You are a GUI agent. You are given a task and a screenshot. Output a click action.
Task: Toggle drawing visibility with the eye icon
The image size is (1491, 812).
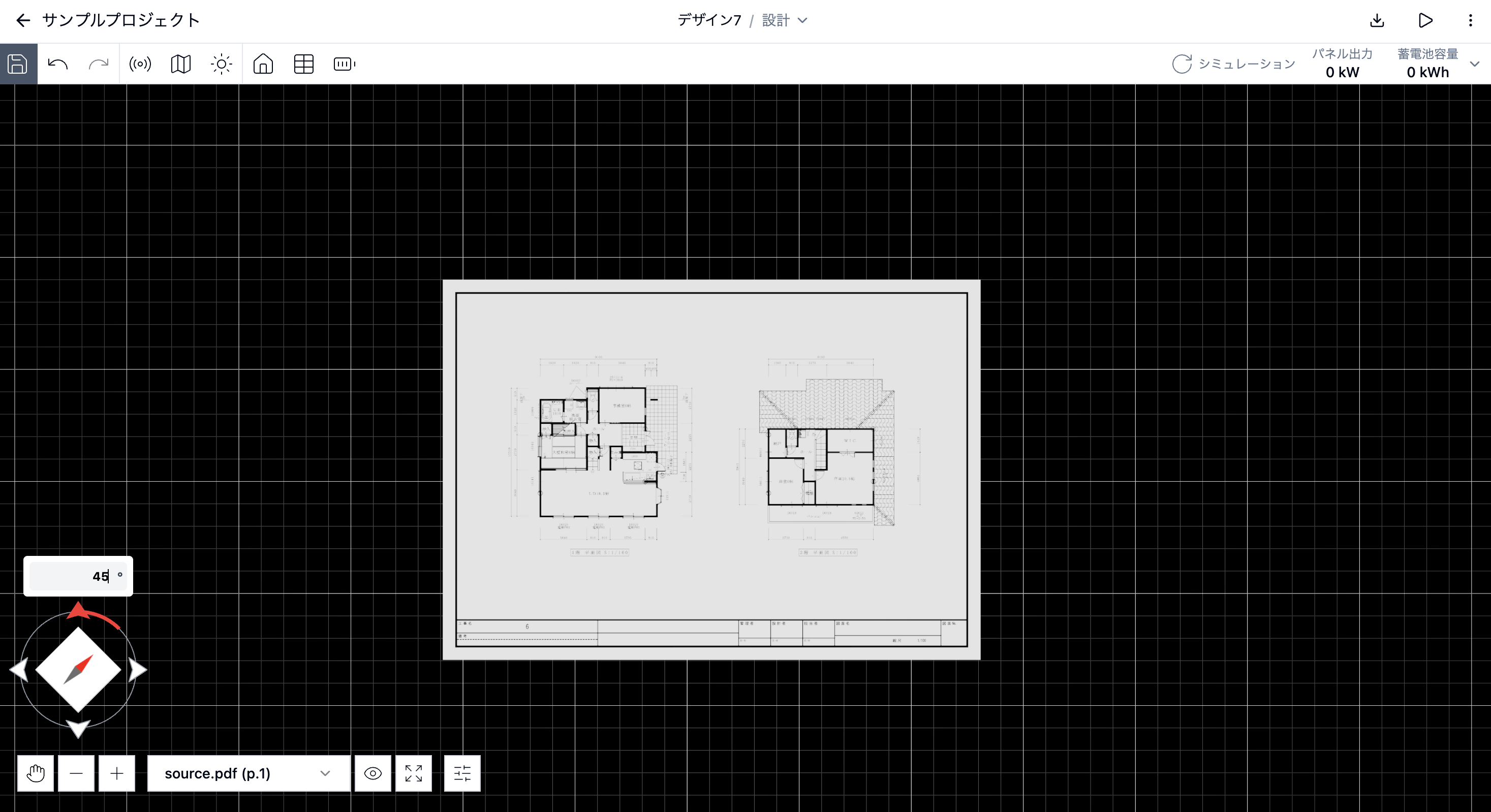click(x=373, y=773)
